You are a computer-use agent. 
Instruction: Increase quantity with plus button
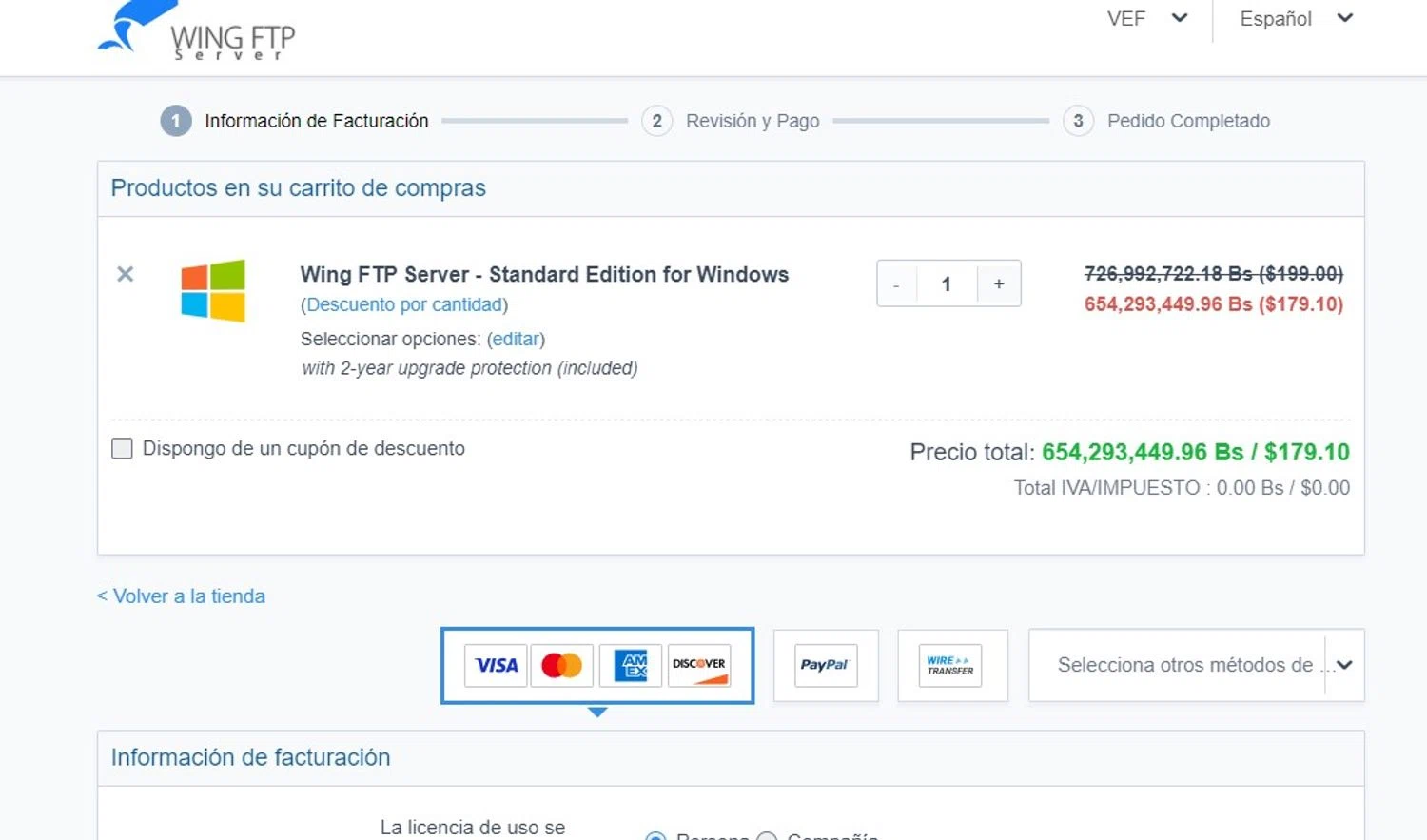point(999,283)
